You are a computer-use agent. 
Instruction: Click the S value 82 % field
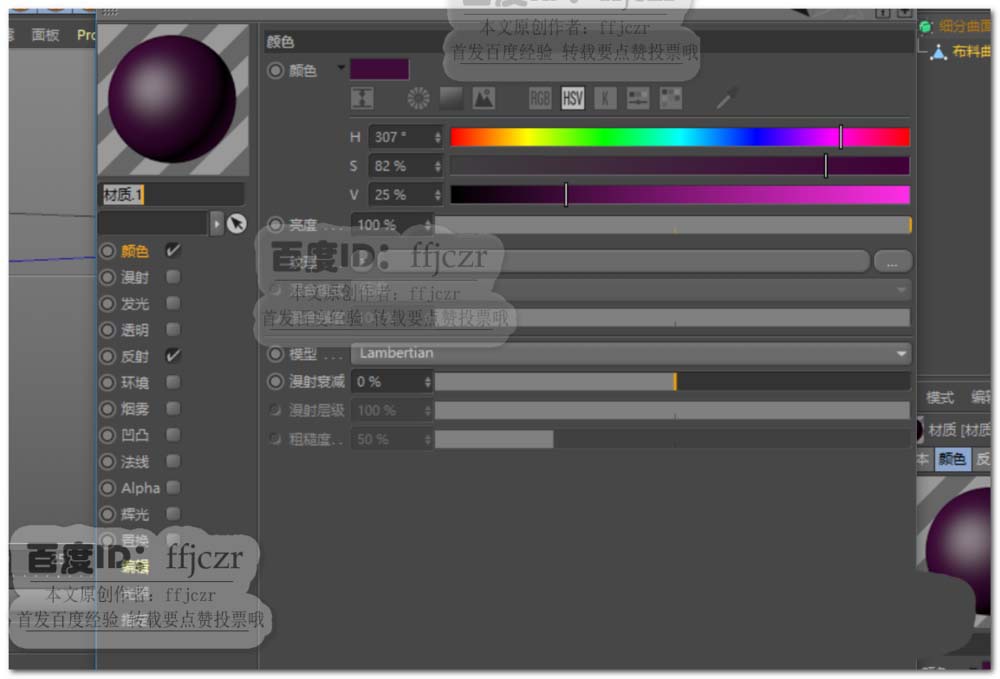[x=400, y=166]
